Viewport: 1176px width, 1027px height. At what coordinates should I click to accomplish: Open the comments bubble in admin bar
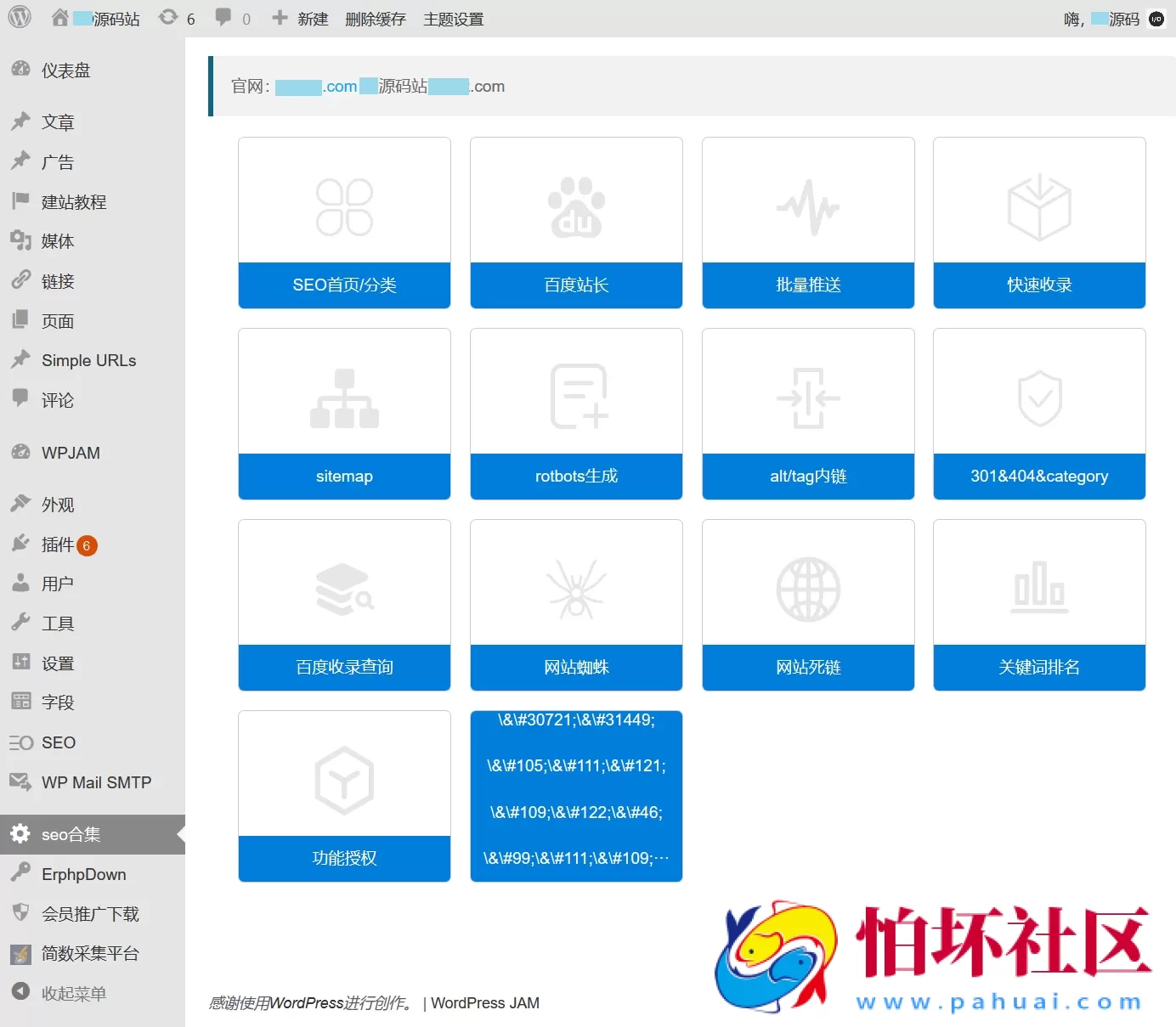point(223,18)
